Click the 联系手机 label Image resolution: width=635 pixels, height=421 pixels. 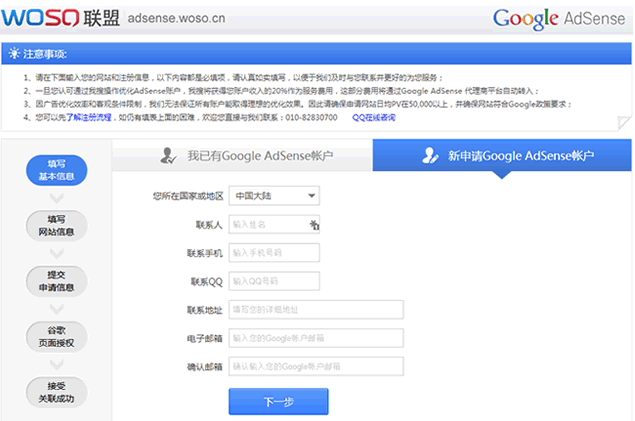point(205,253)
